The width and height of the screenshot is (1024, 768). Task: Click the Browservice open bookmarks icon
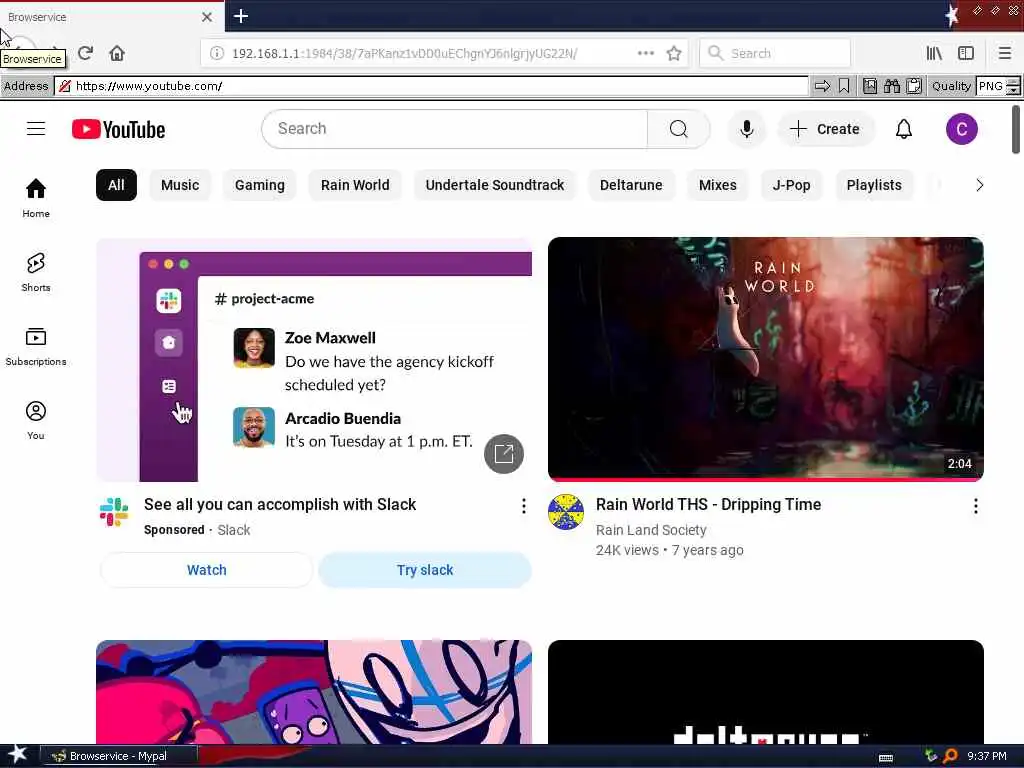(x=870, y=86)
